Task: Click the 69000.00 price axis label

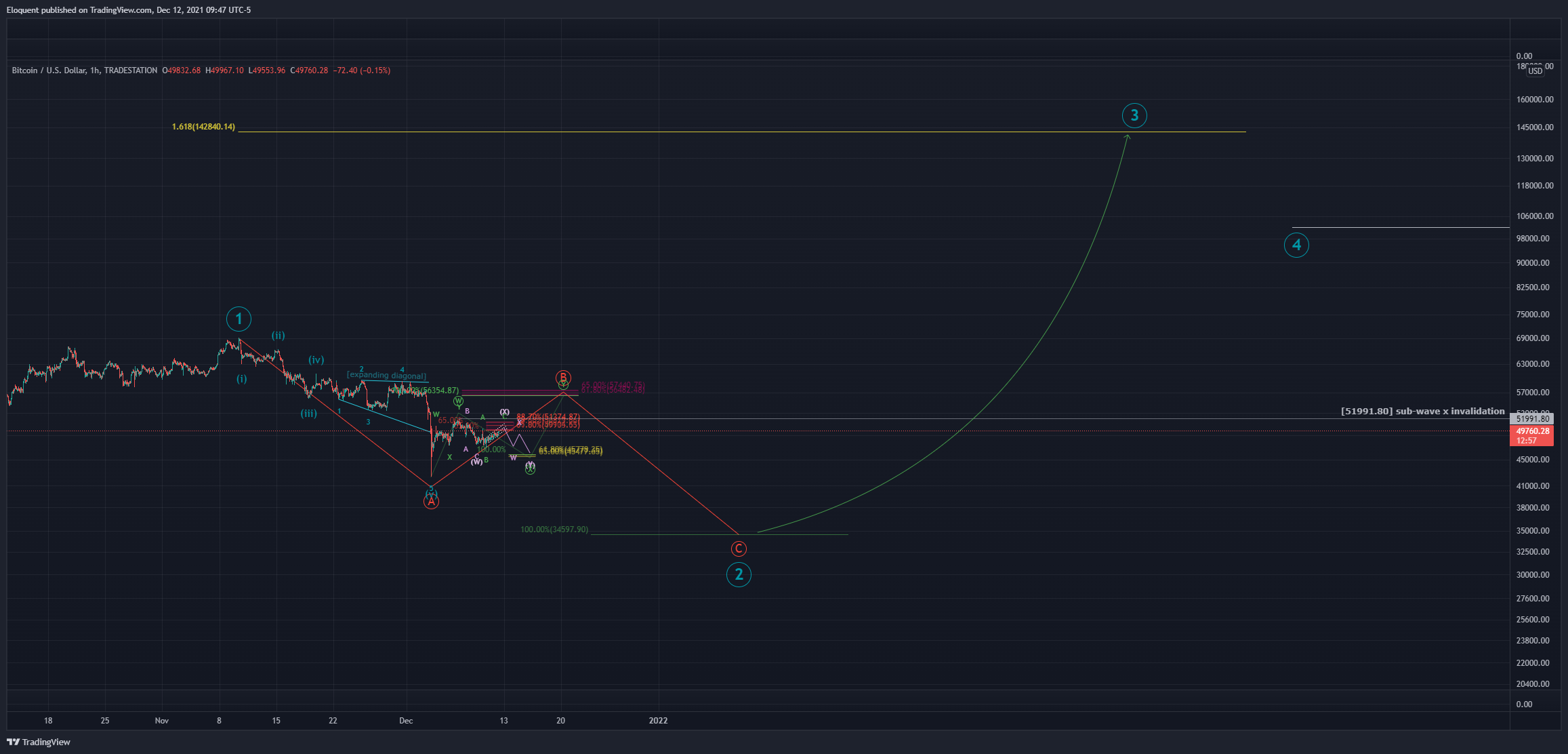Action: [1533, 338]
